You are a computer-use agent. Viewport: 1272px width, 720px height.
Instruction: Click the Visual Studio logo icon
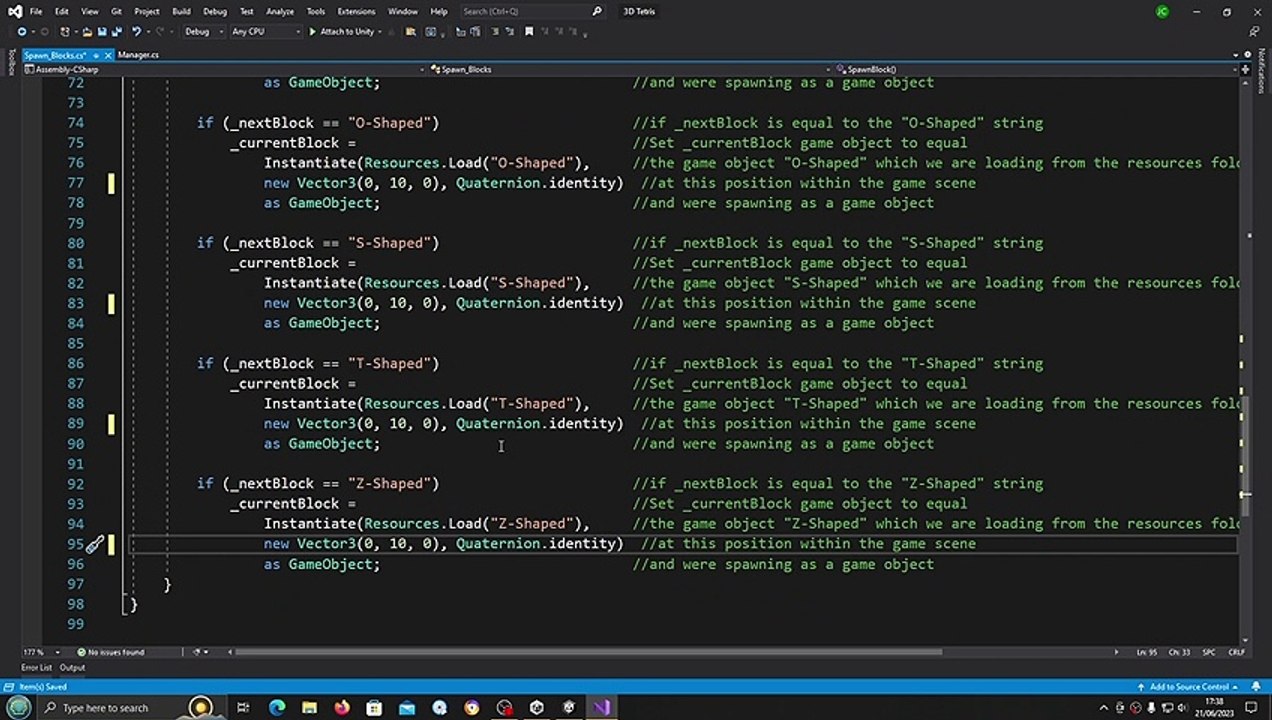tap(13, 11)
